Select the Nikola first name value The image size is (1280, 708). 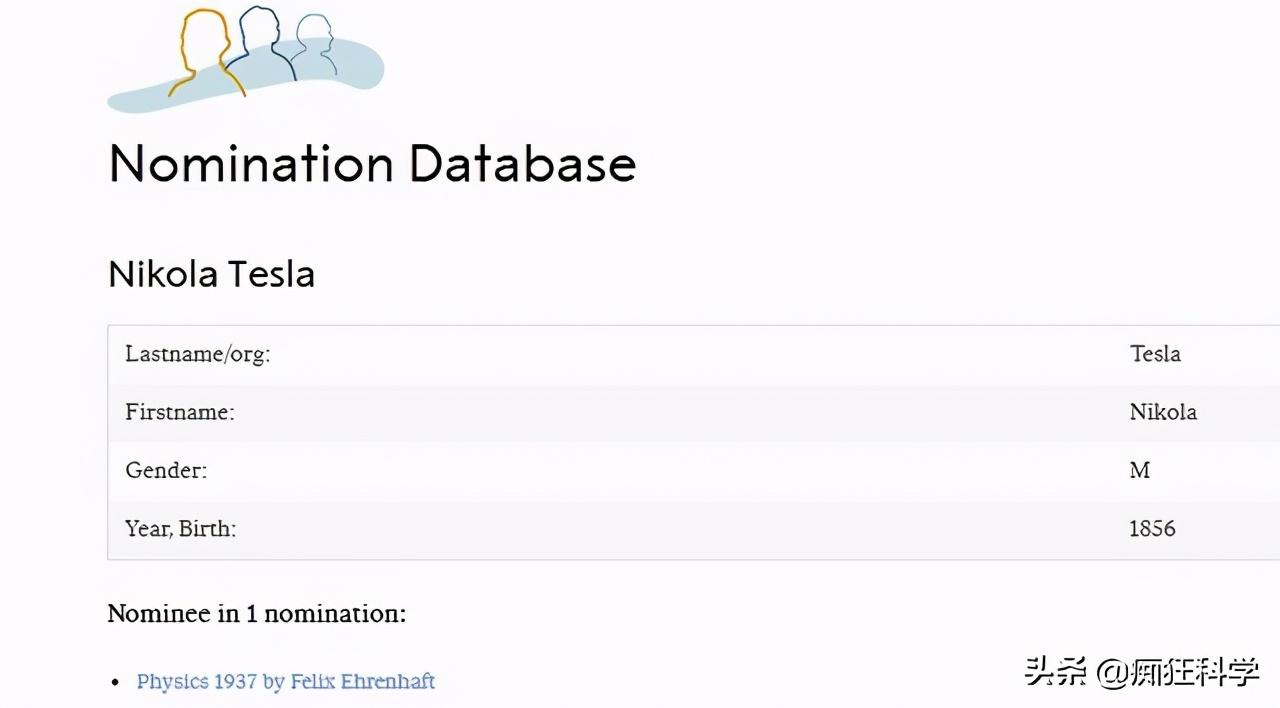pos(1163,412)
